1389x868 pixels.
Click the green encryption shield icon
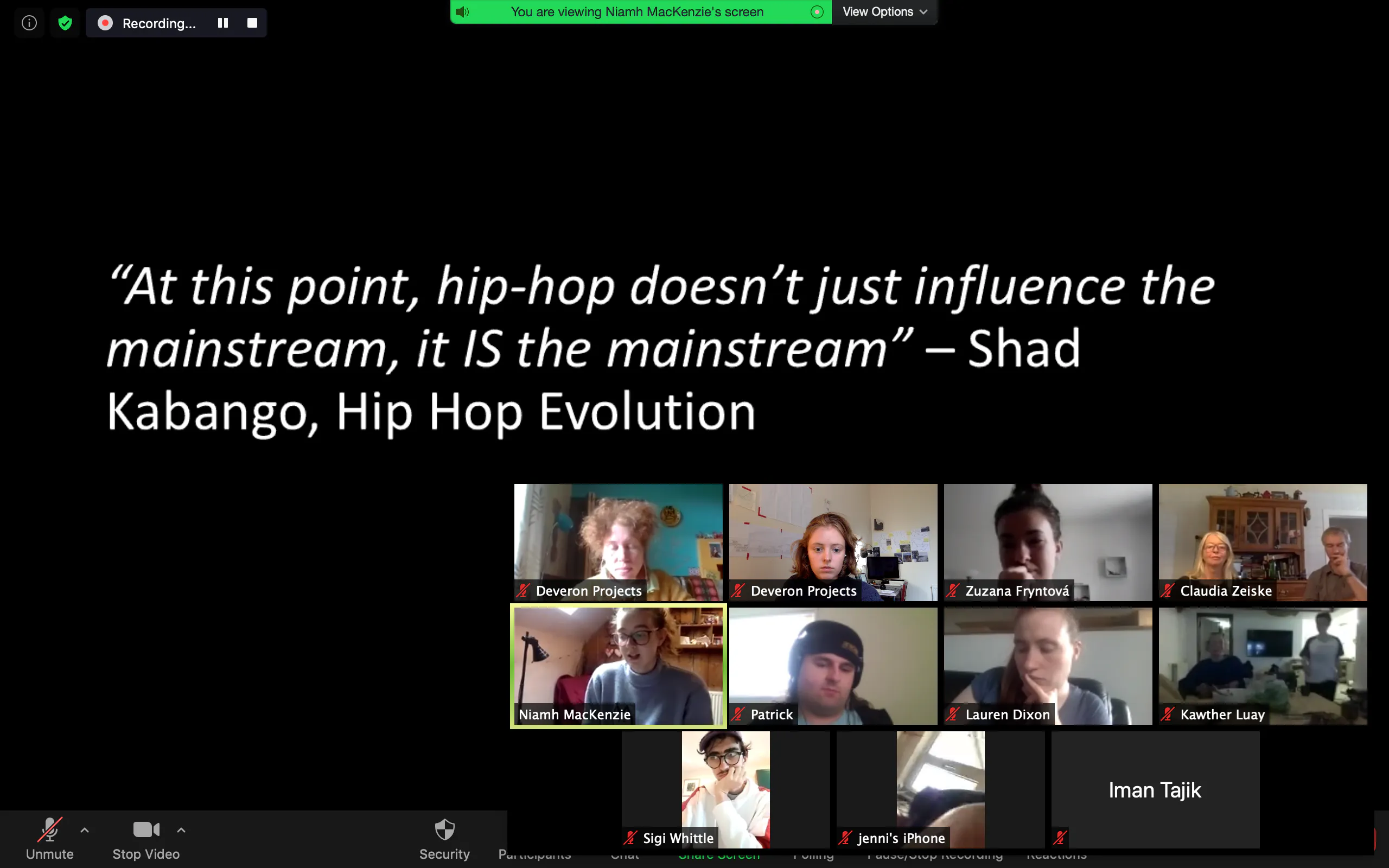(x=65, y=23)
